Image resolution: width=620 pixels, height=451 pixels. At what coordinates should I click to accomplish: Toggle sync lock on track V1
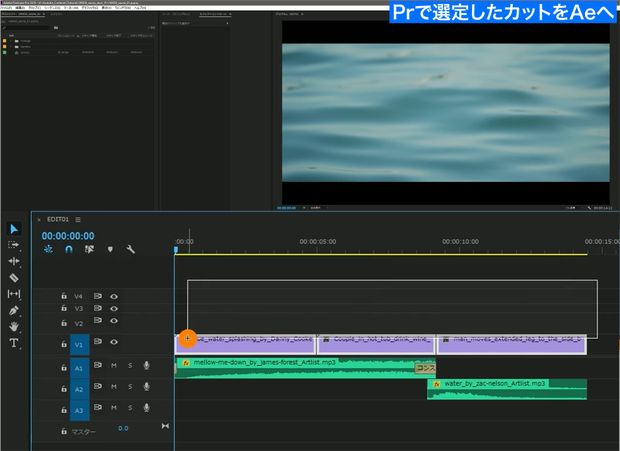(x=98, y=341)
